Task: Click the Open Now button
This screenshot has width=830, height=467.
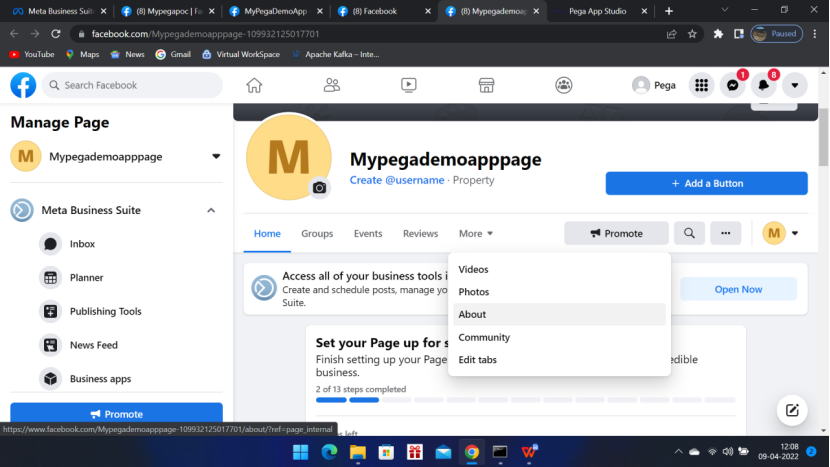Action: click(x=738, y=289)
